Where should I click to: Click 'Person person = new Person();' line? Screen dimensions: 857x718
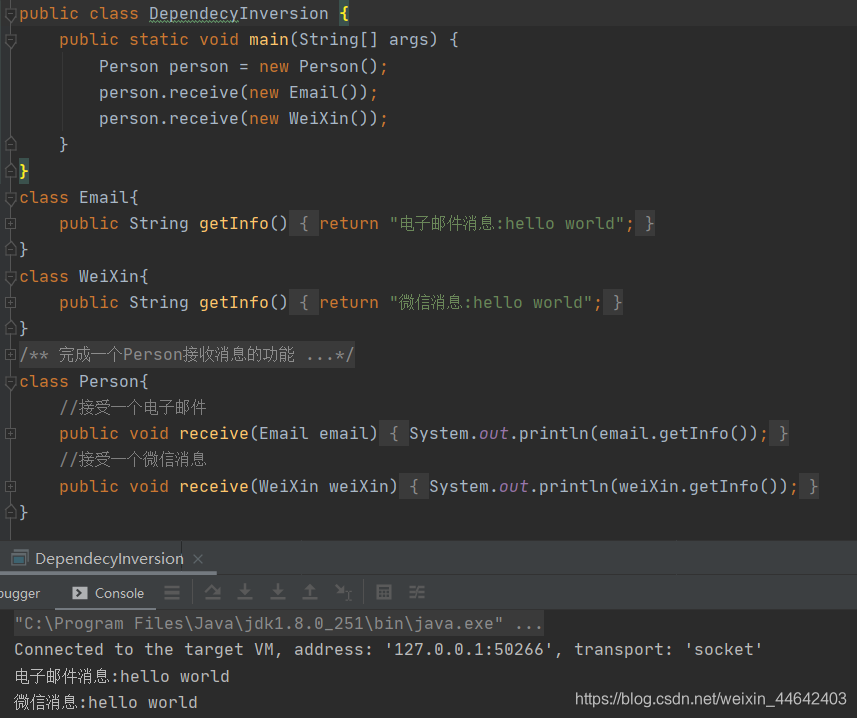pyautogui.click(x=243, y=66)
